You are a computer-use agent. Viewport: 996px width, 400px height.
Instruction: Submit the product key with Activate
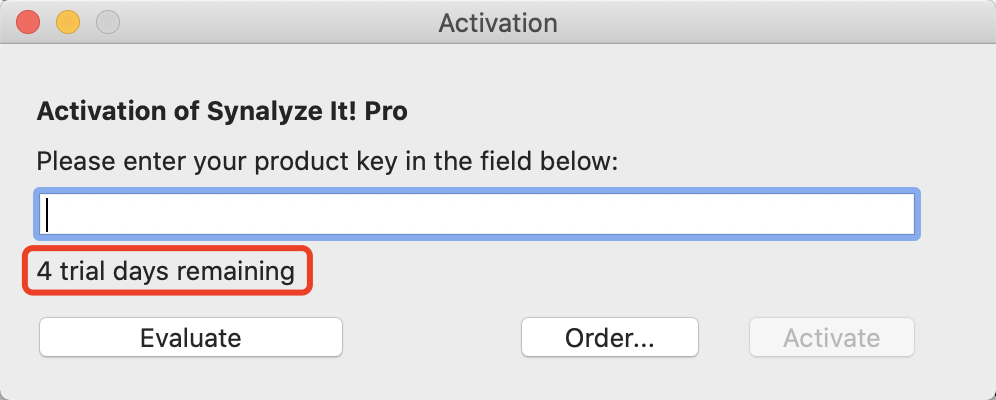pos(832,337)
